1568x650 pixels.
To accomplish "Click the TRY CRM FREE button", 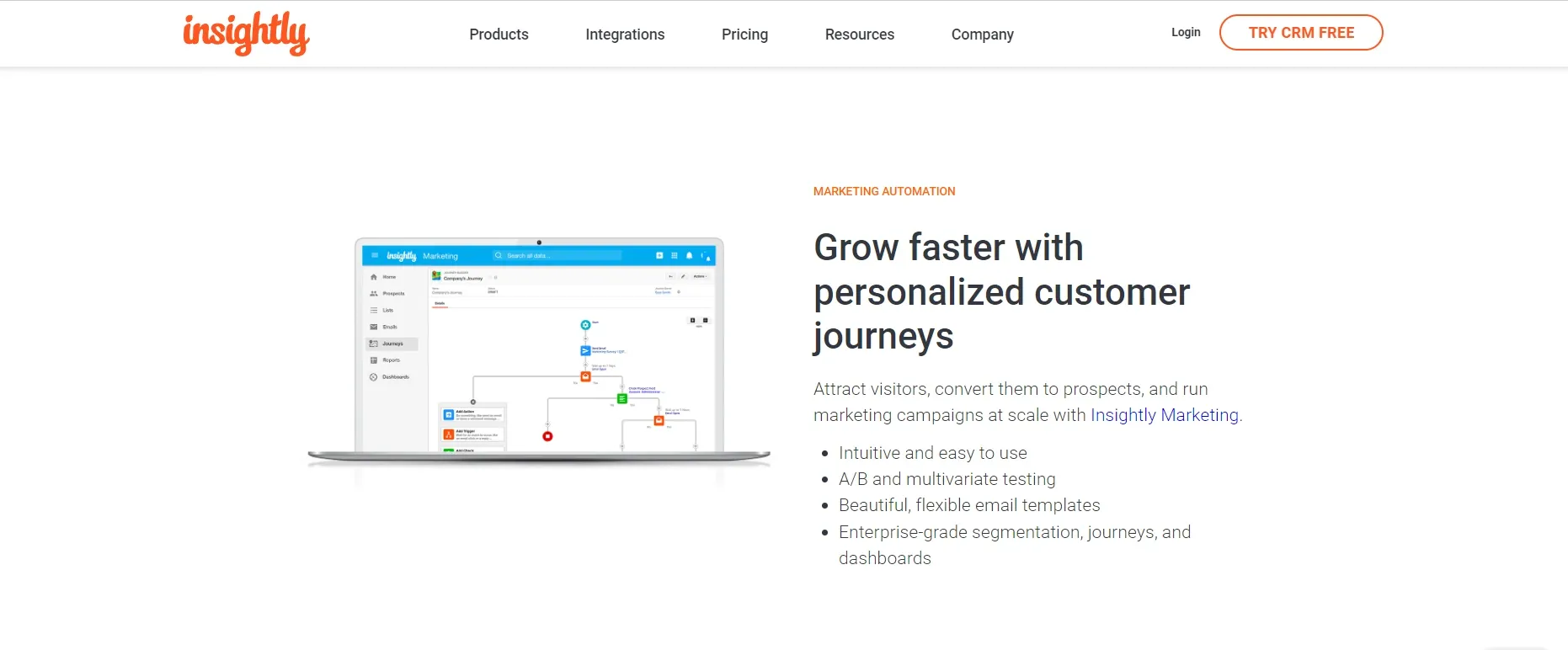I will [1301, 33].
